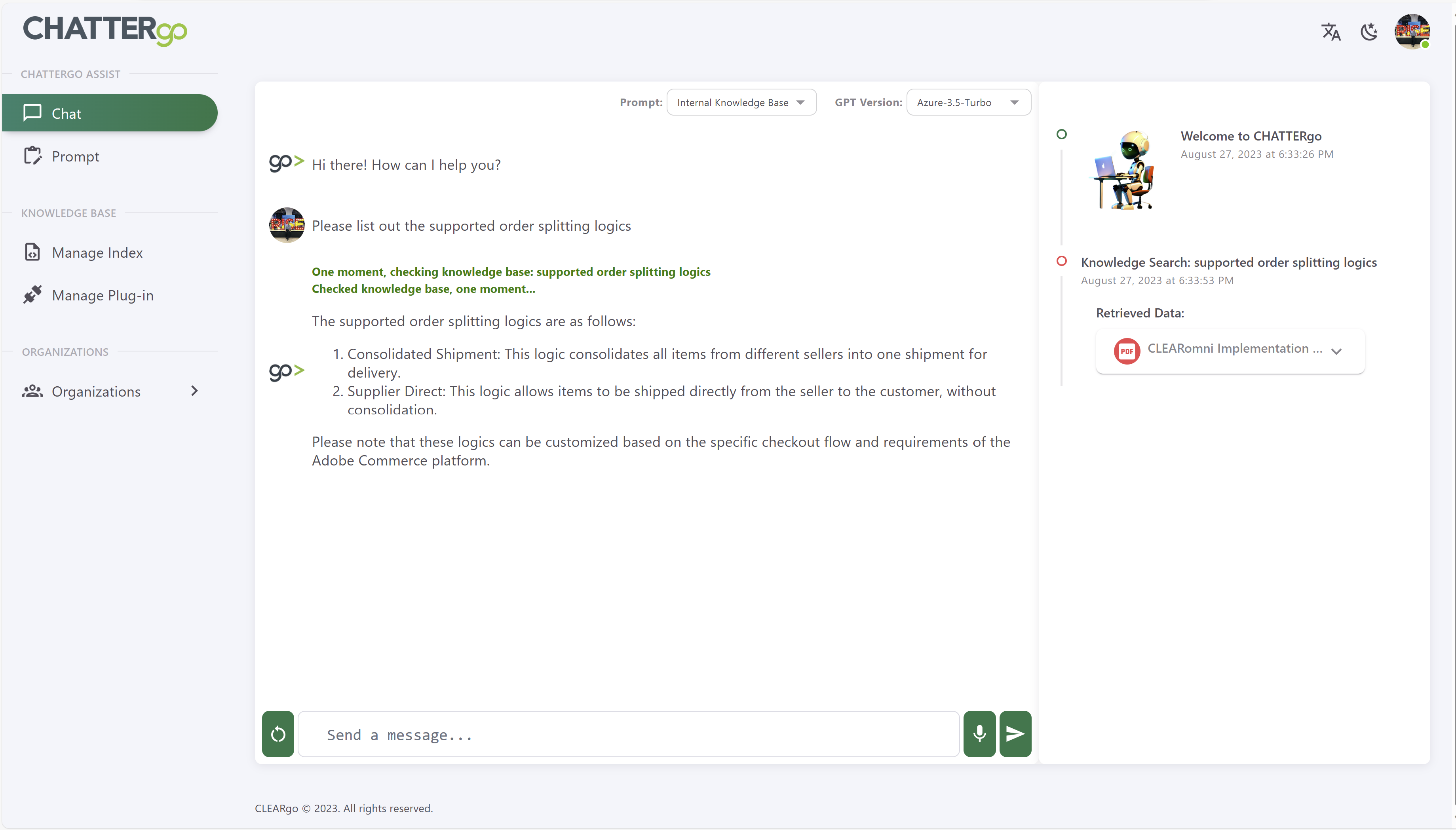Click the reset conversation refresh button
This screenshot has height=830, width=1456.
click(278, 734)
